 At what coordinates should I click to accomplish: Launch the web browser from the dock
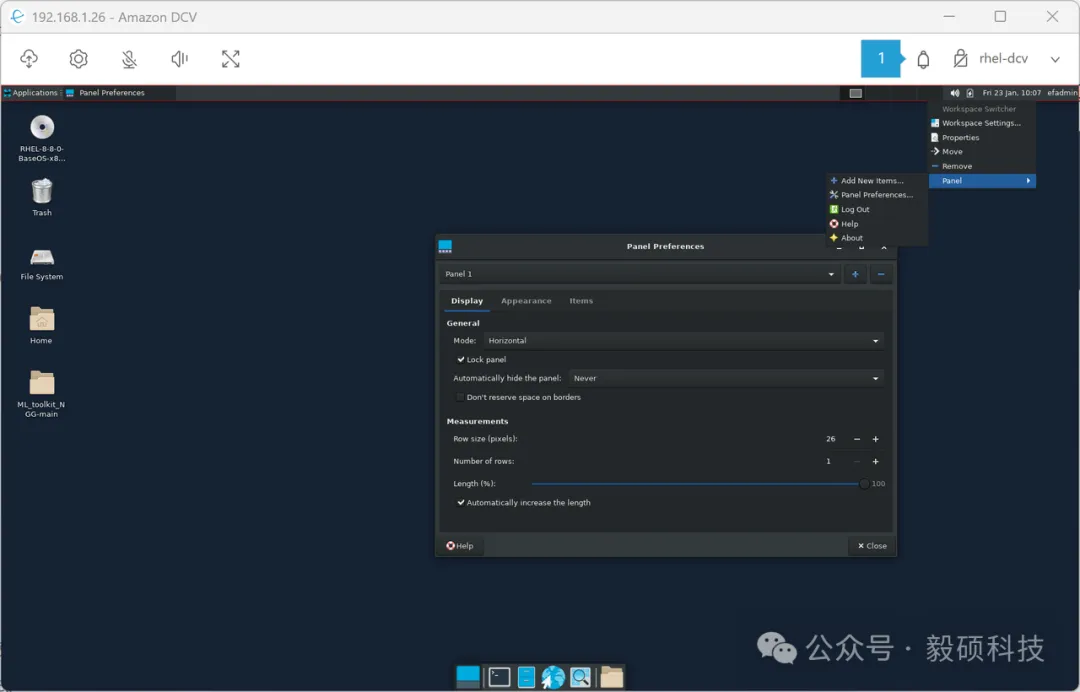(553, 677)
